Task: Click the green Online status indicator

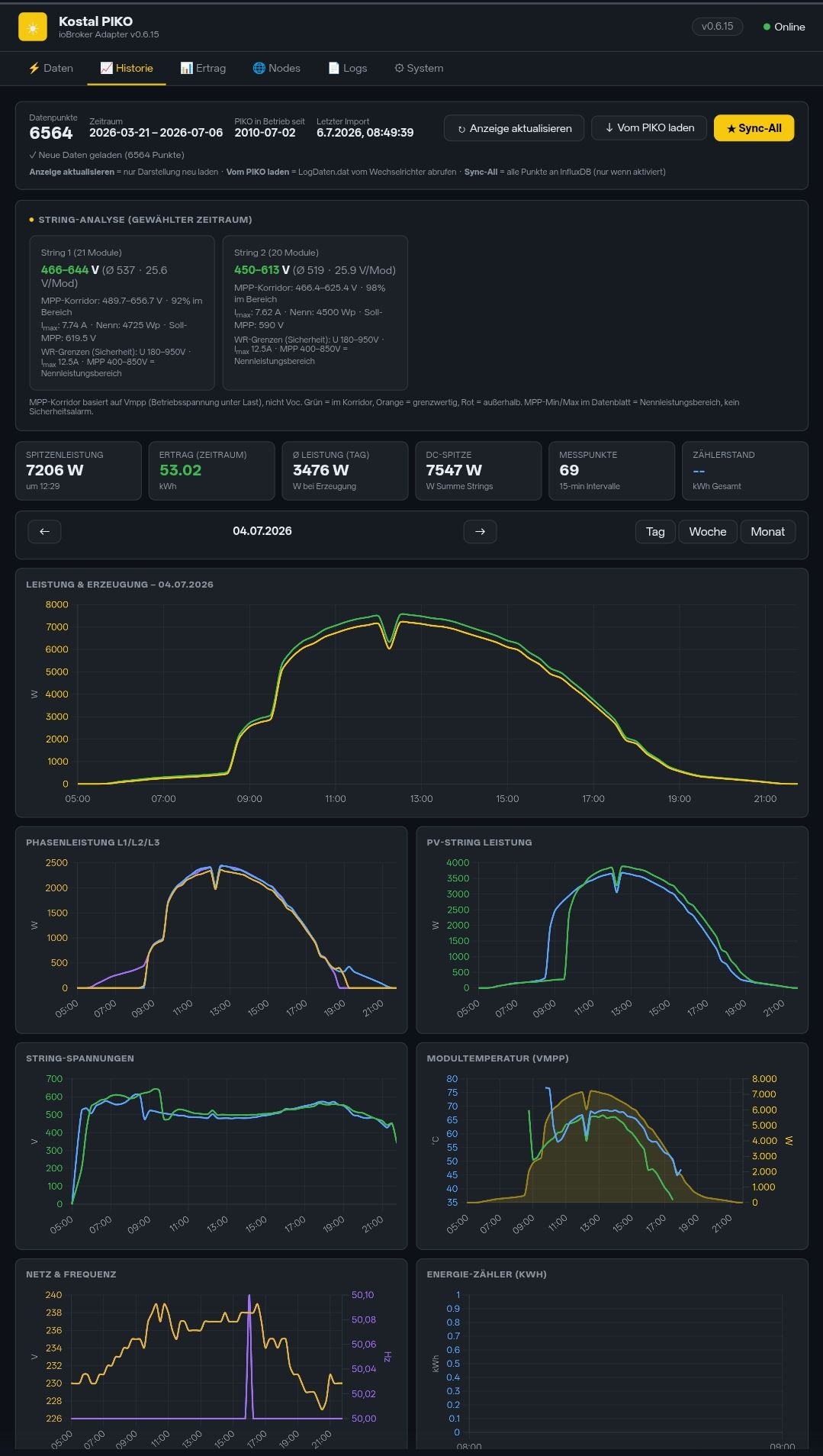Action: pos(784,27)
